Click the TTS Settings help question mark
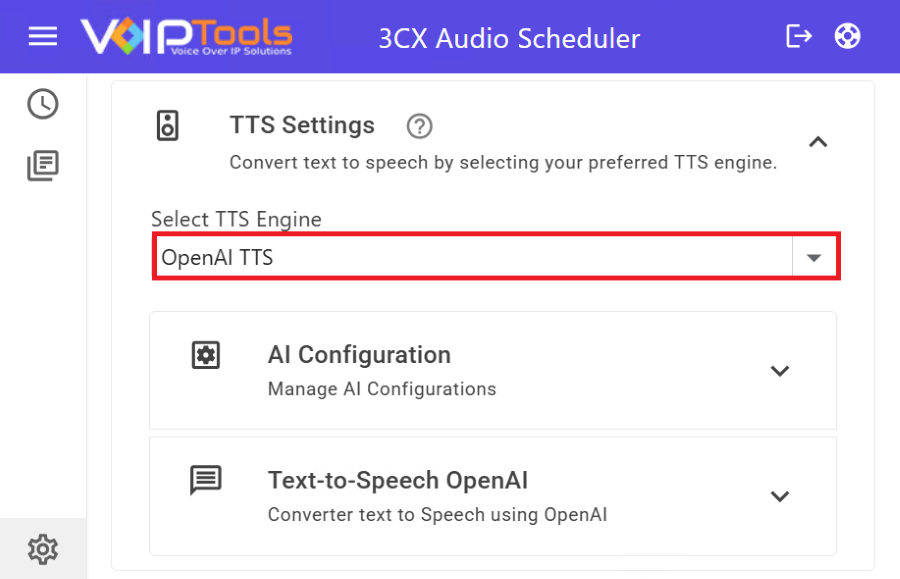 pyautogui.click(x=420, y=126)
